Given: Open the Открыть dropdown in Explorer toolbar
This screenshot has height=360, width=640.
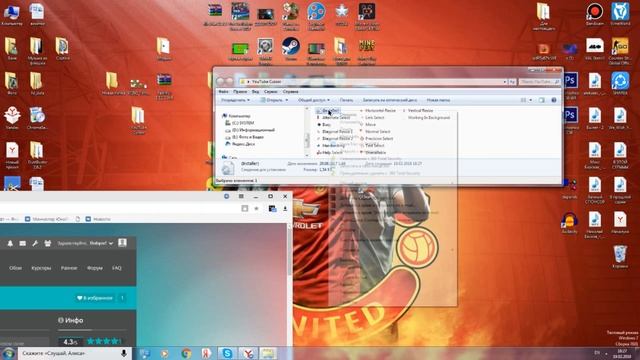Looking at the screenshot, I should point(275,100).
